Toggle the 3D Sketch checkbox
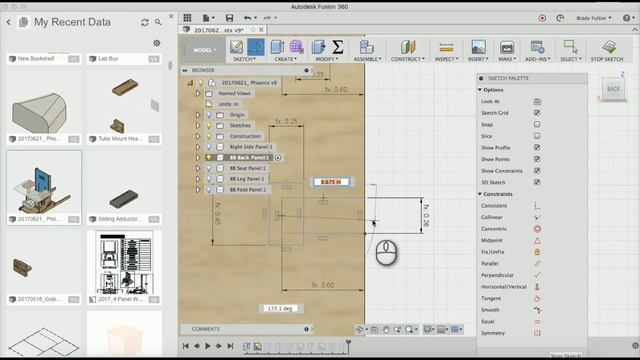 tap(537, 182)
